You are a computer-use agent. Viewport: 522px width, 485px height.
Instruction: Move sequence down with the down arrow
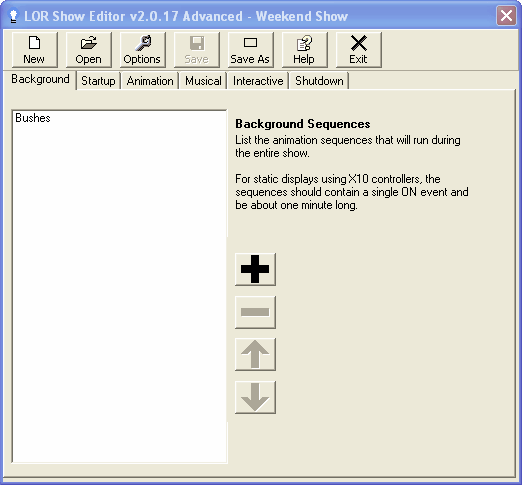coord(255,397)
